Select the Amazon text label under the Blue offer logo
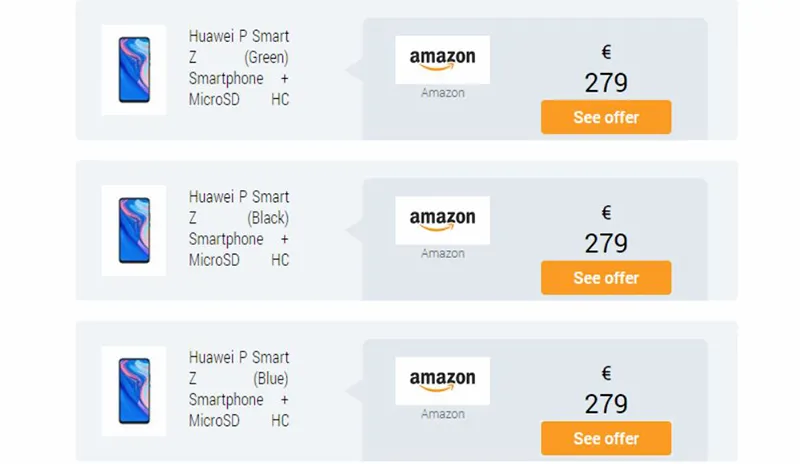 [442, 413]
